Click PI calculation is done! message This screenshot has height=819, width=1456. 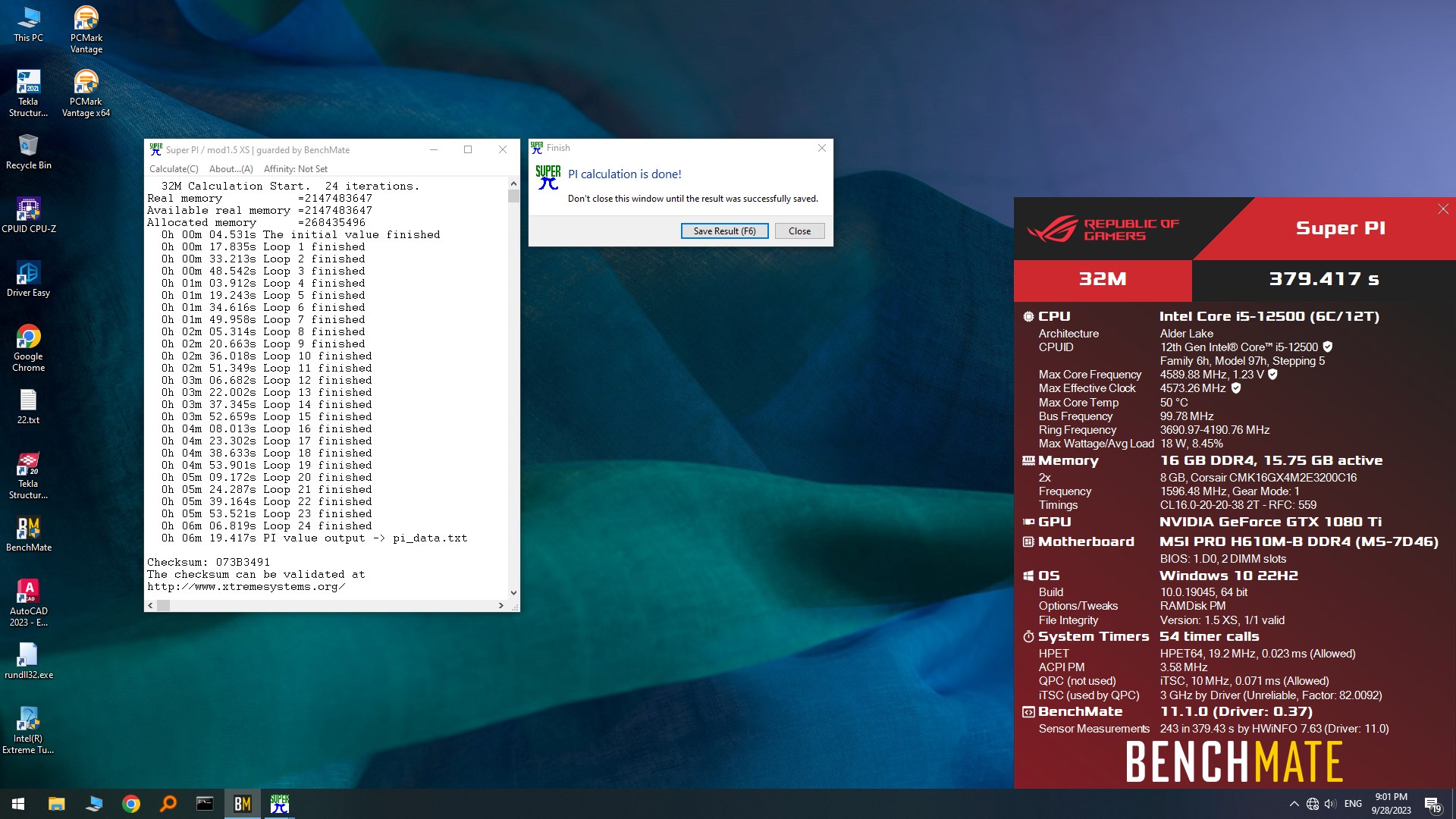[625, 174]
